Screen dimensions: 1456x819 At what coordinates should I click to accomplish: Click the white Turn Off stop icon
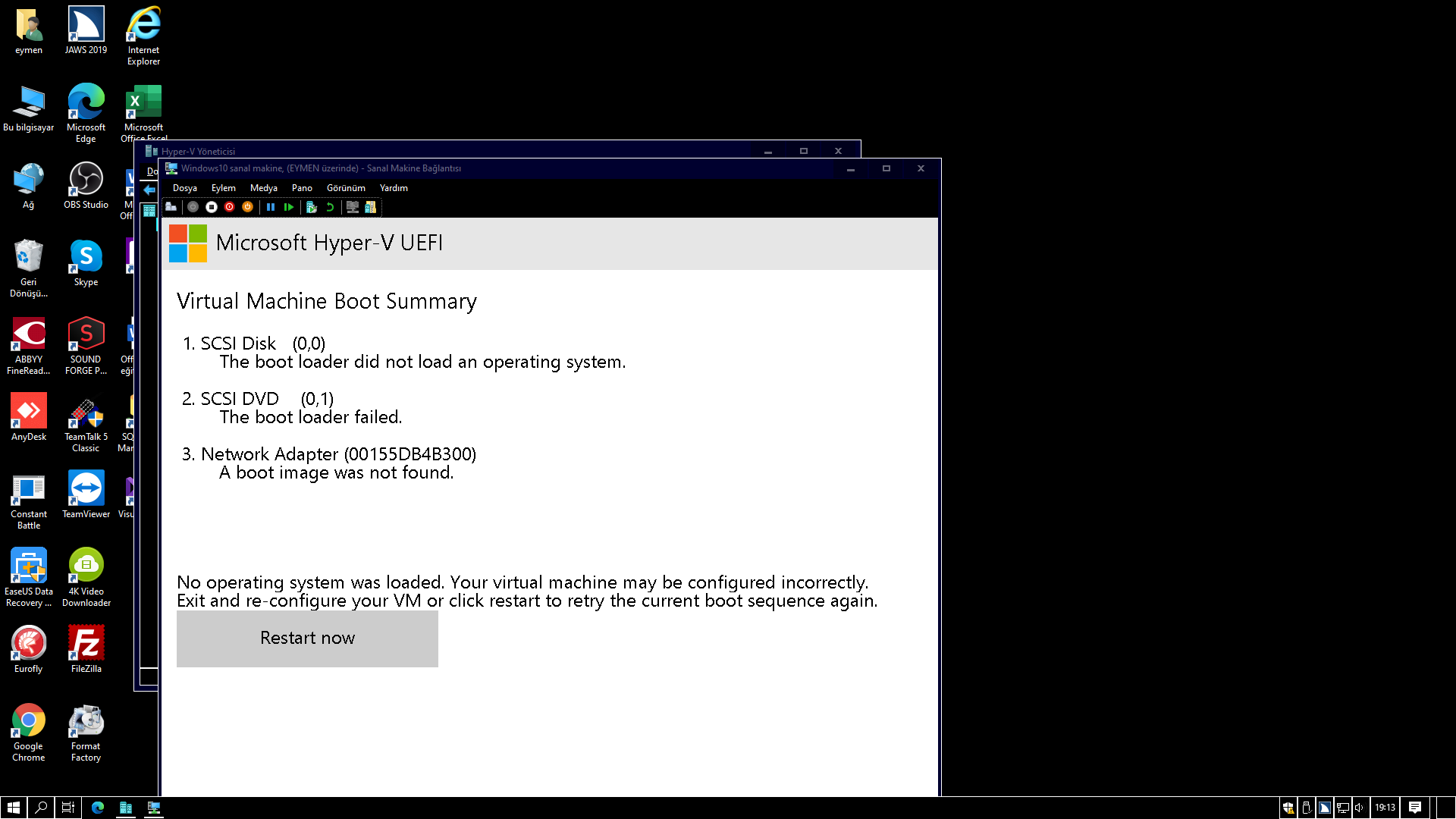[212, 207]
